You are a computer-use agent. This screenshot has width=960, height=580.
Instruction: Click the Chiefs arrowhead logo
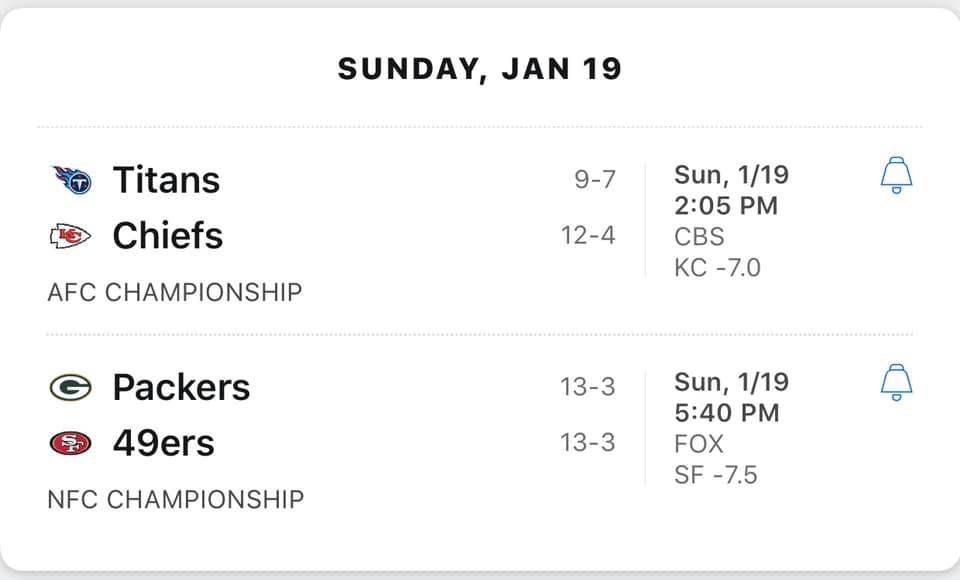(70, 236)
